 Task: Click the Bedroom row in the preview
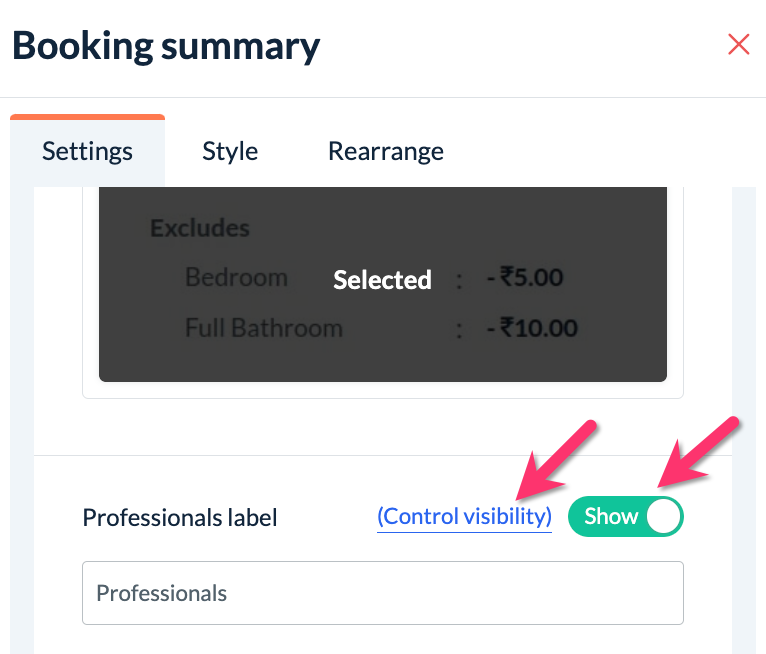tap(236, 277)
